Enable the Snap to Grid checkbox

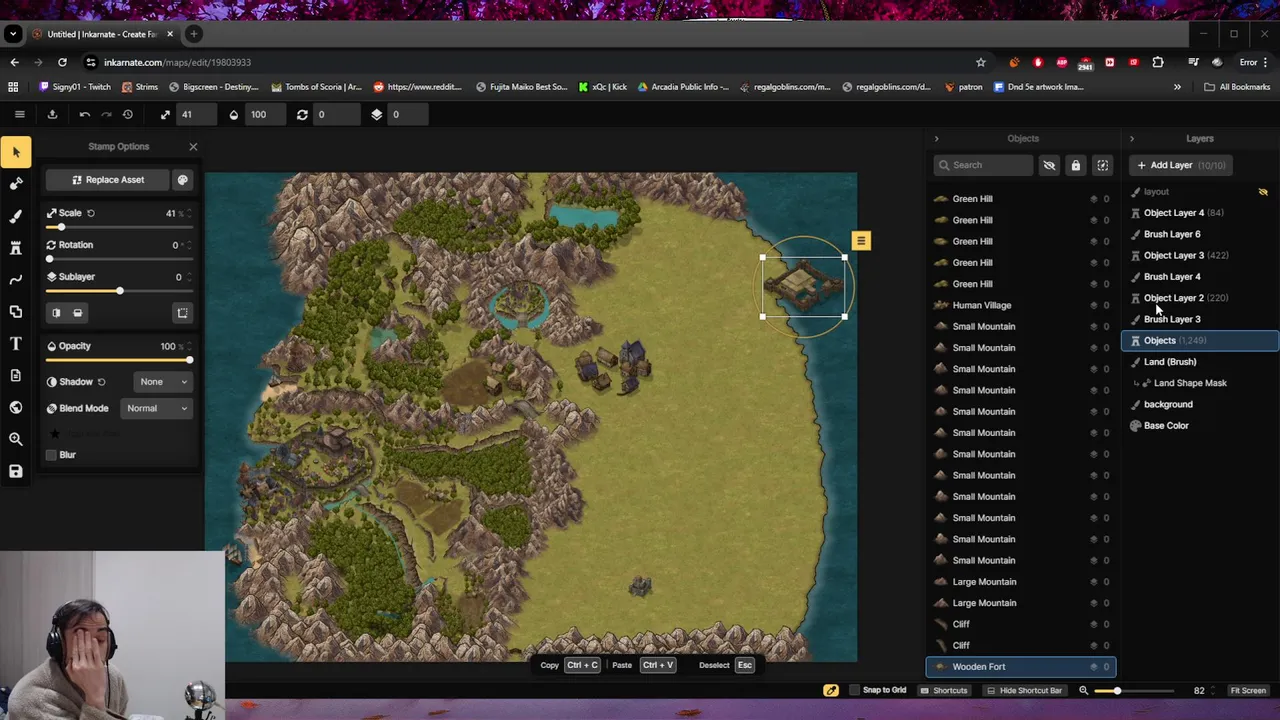pyautogui.click(x=854, y=690)
